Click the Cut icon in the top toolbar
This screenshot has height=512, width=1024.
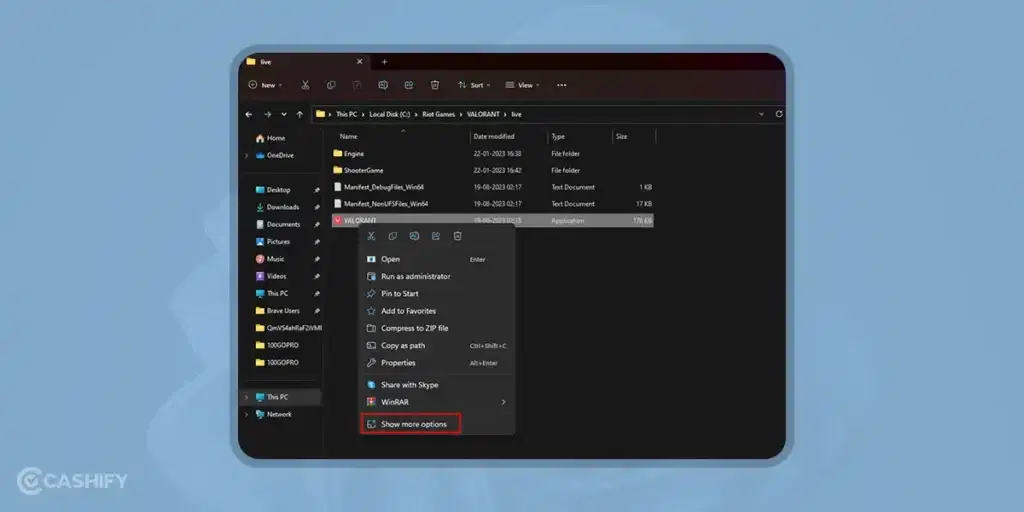click(x=305, y=85)
